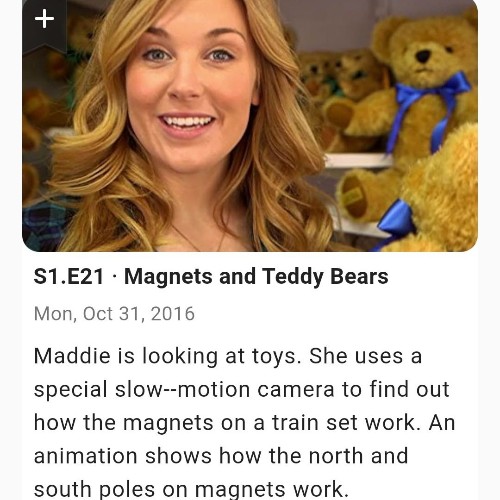The image size is (500, 500).
Task: Click the white plus sign on the ribbon
Action: (44, 19)
